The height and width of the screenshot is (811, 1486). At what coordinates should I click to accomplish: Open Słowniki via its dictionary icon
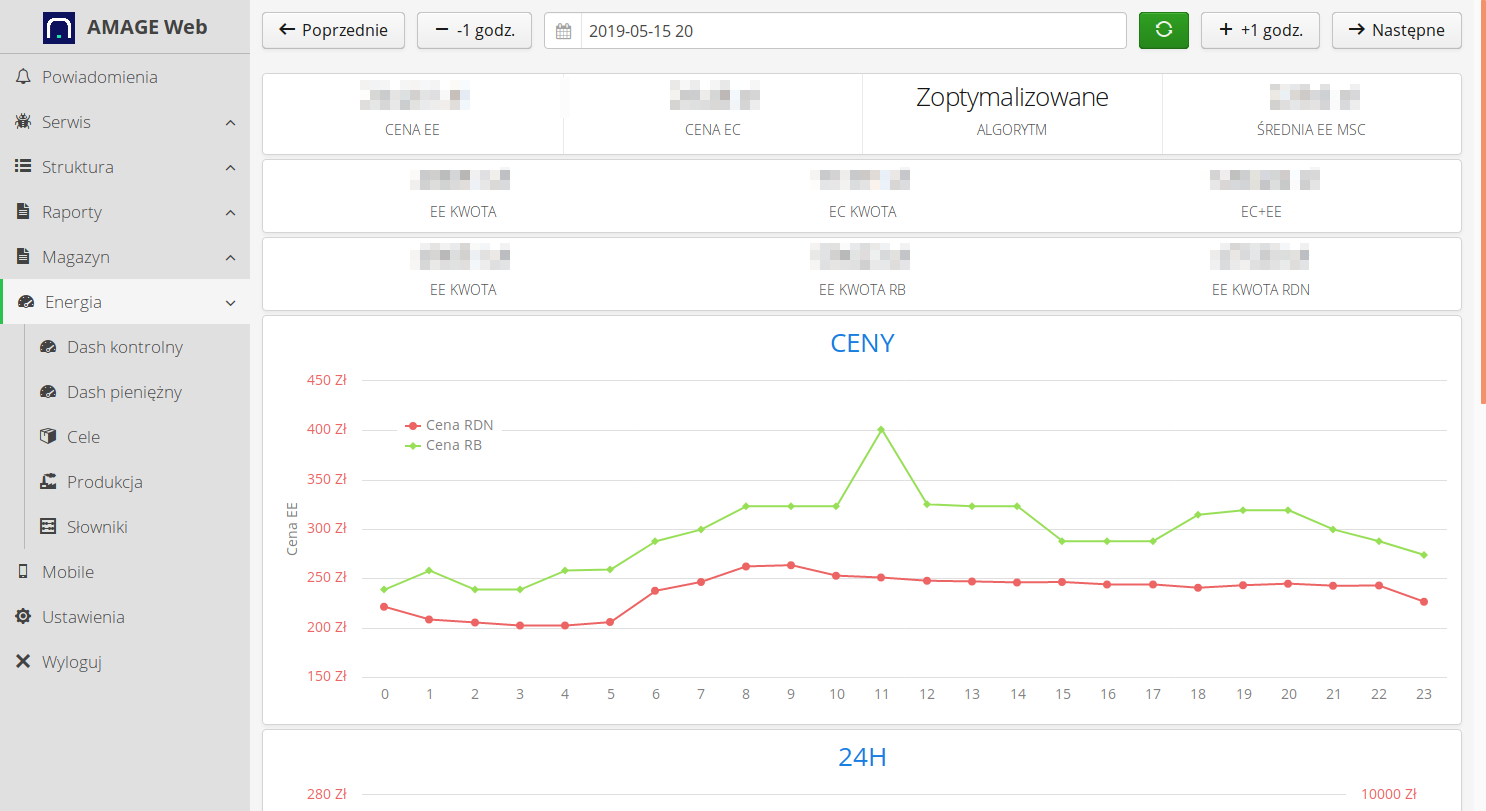[x=47, y=526]
